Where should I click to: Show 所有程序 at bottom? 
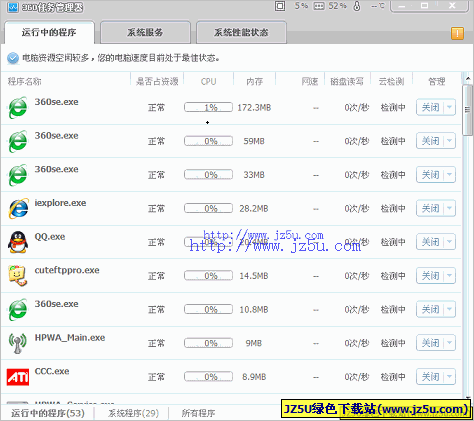coord(198,413)
